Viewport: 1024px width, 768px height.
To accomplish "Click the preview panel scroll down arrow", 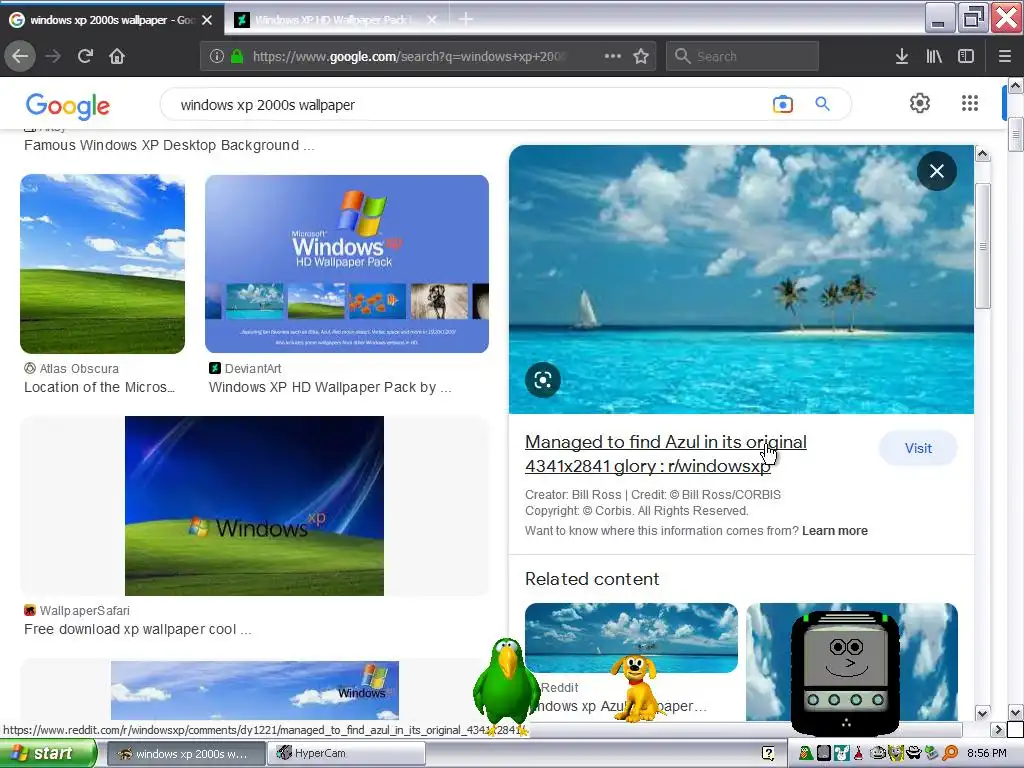I will (982, 712).
